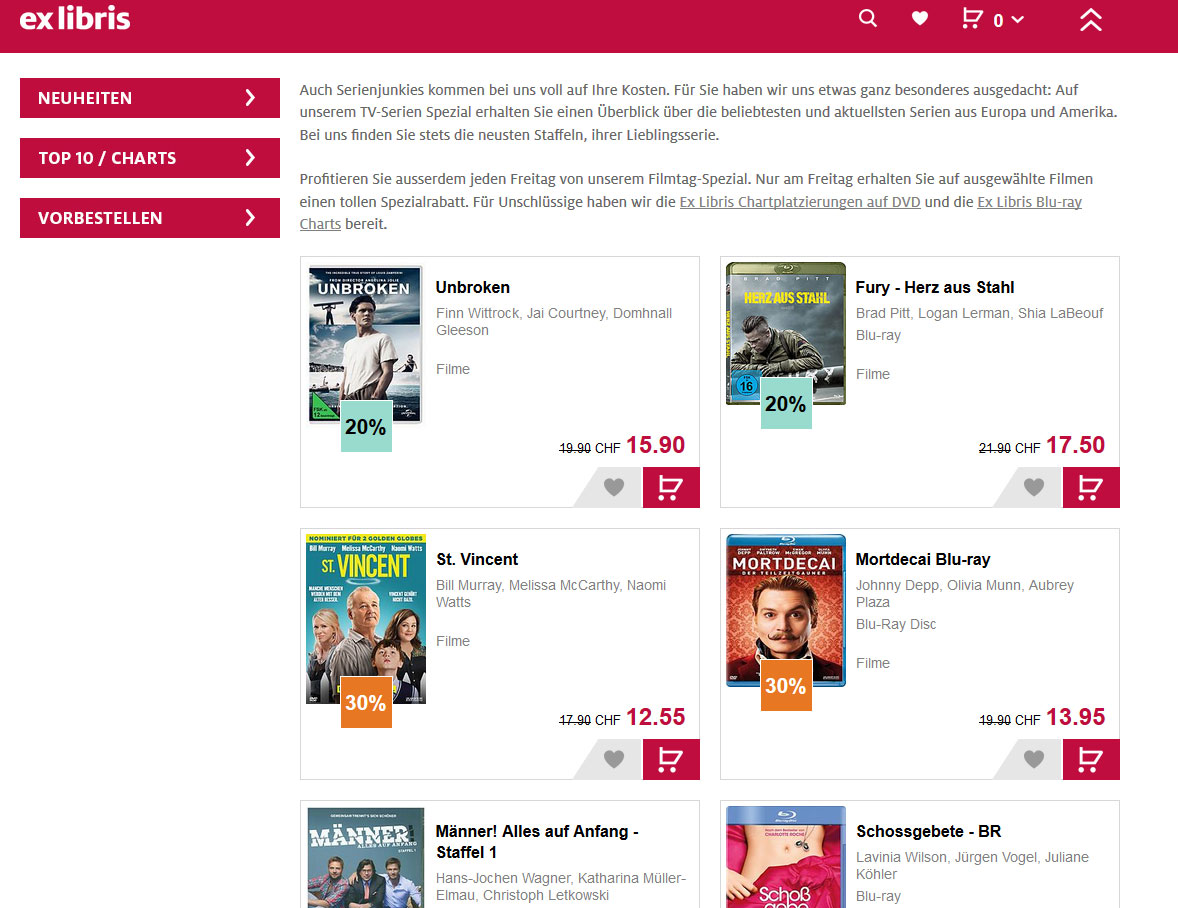Open wishlist via header heart icon
This screenshot has height=908, width=1178.
point(920,18)
